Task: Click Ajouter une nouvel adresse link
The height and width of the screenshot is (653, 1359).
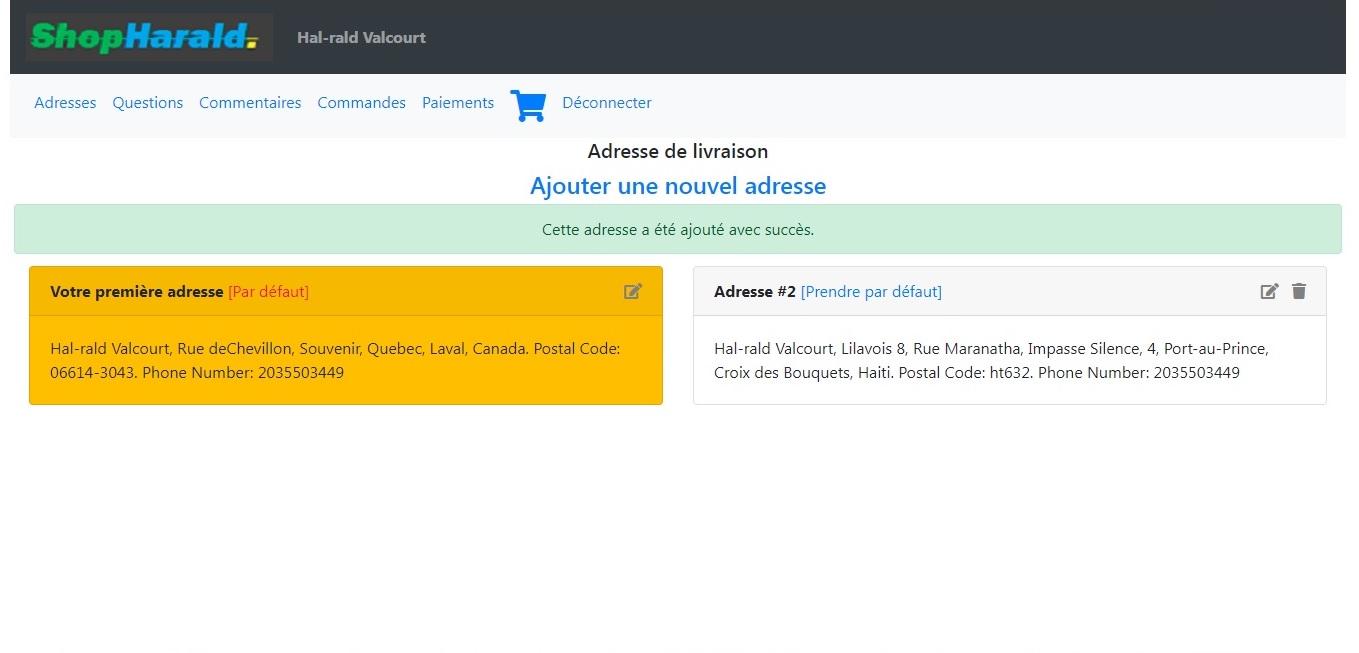Action: pyautogui.click(x=678, y=186)
